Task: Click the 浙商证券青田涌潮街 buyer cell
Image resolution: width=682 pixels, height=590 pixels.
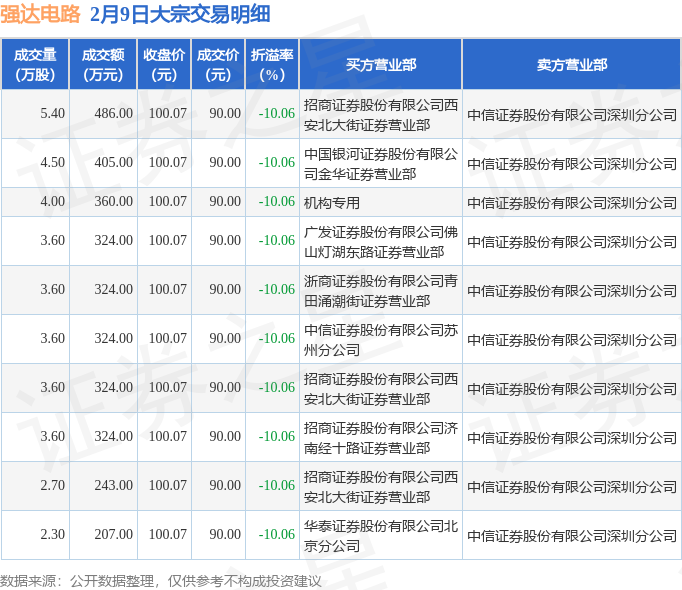Action: click(381, 290)
